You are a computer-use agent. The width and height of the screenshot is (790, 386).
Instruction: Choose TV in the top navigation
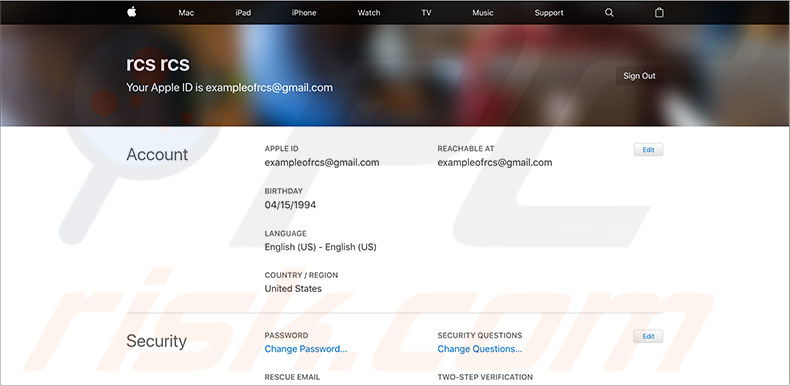click(x=426, y=13)
